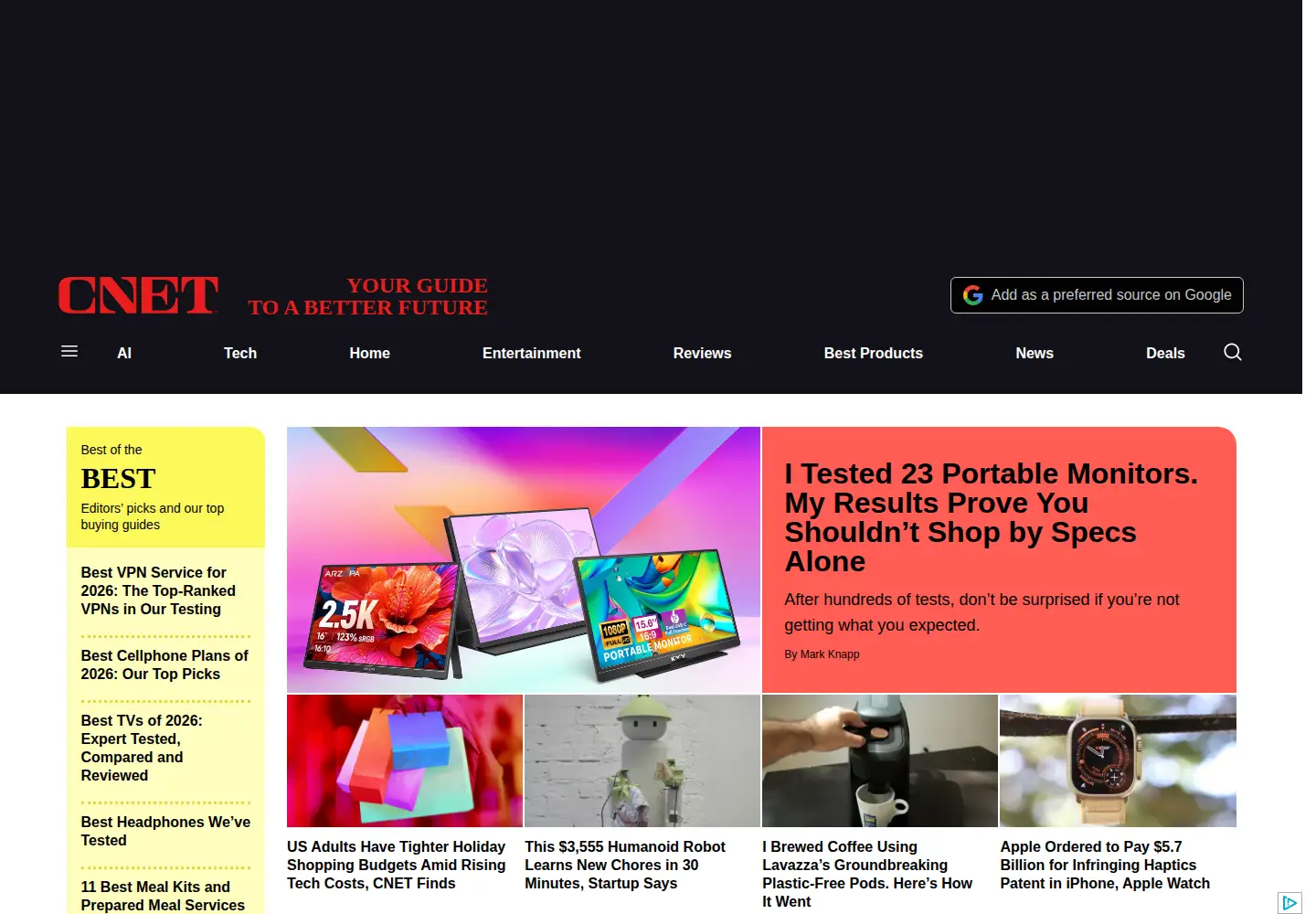
Task: Go to the Home nav section
Action: pyautogui.click(x=369, y=353)
